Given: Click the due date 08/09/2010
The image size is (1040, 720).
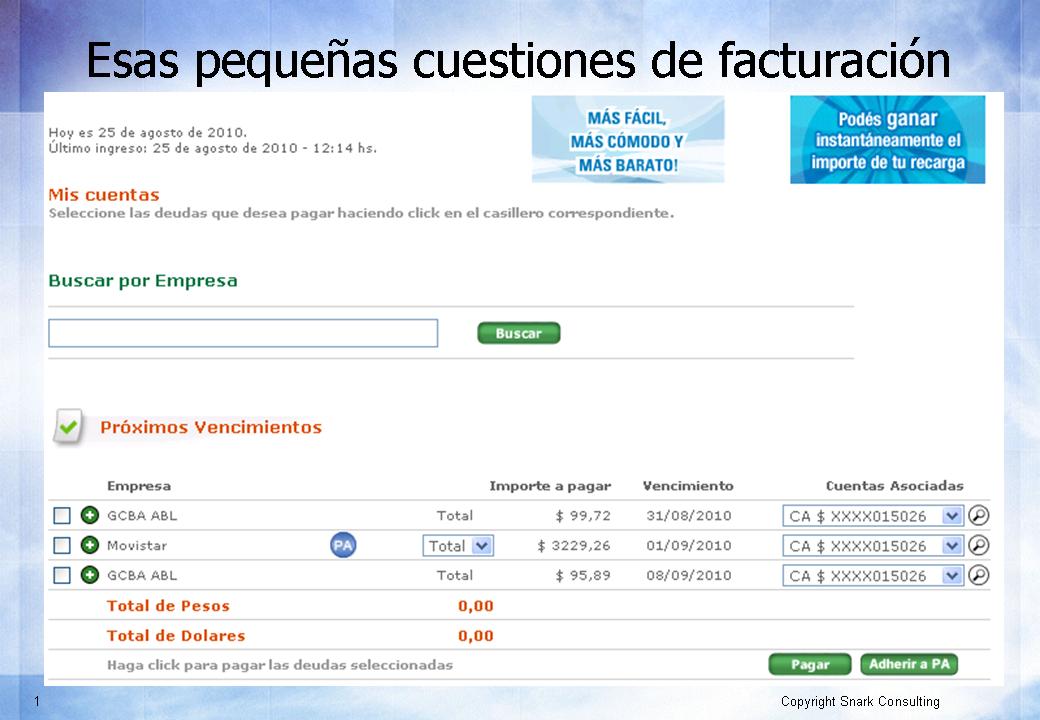Looking at the screenshot, I should tap(689, 575).
